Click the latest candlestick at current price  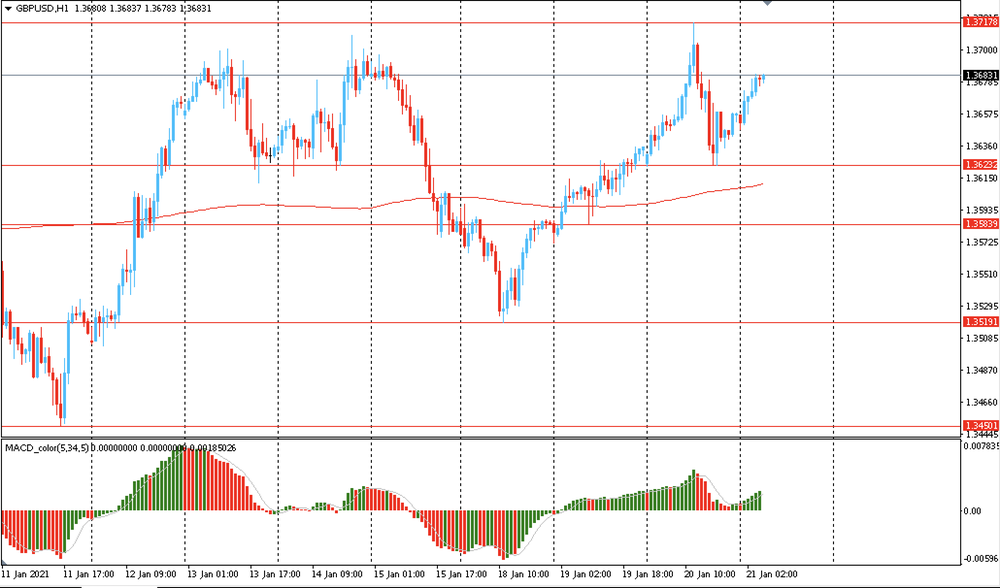pyautogui.click(x=762, y=77)
